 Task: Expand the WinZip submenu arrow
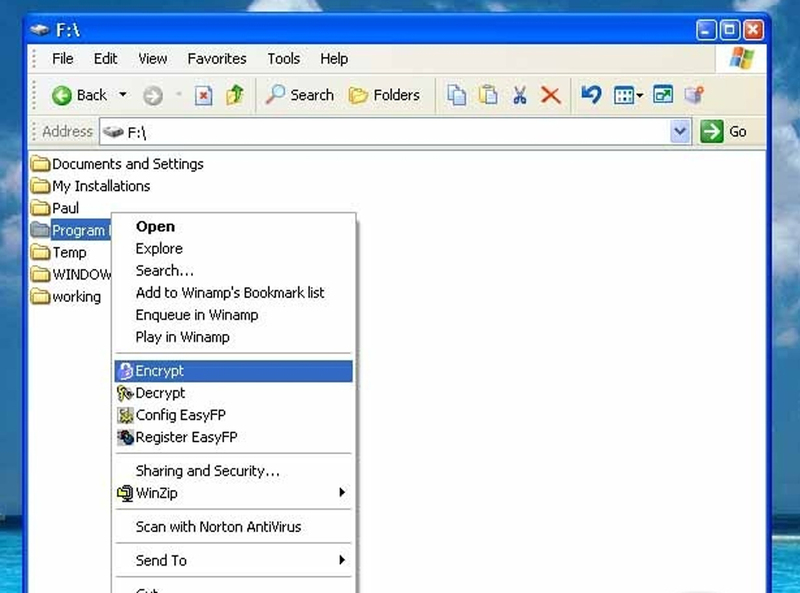pos(342,492)
